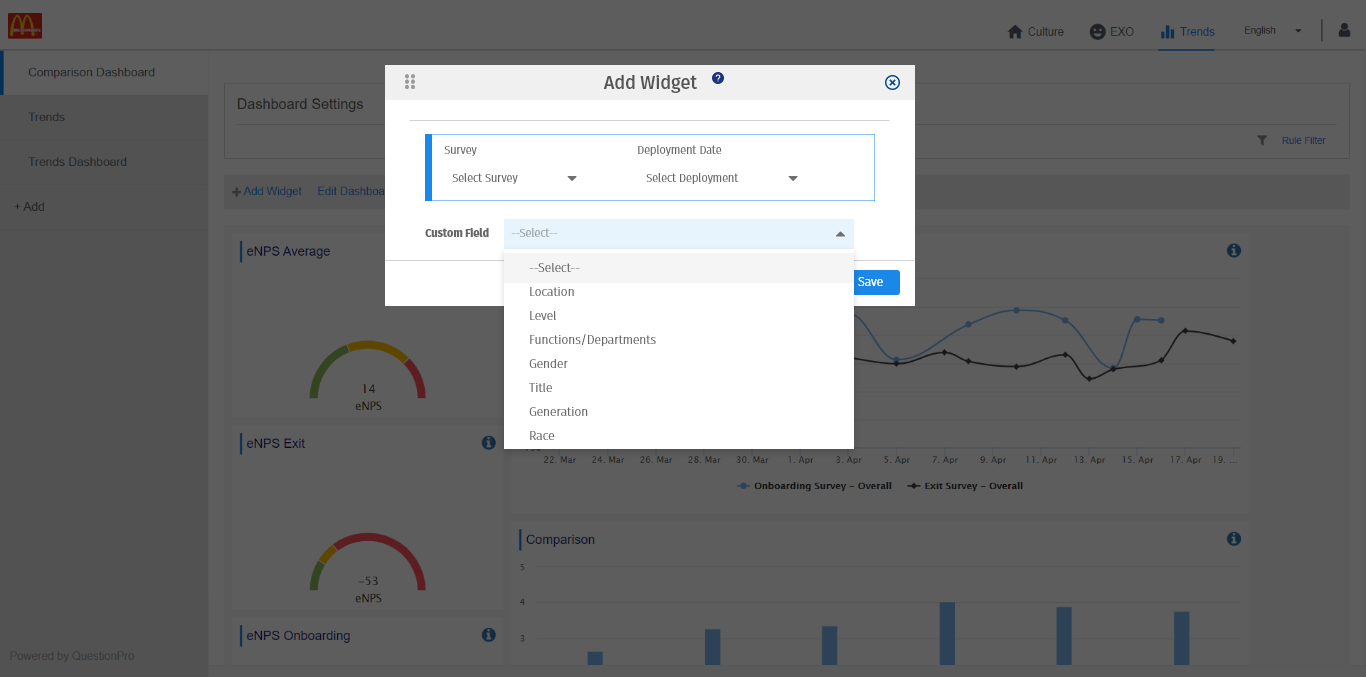The height and width of the screenshot is (677, 1366).
Task: Click the filter funnel icon
Action: (1262, 140)
